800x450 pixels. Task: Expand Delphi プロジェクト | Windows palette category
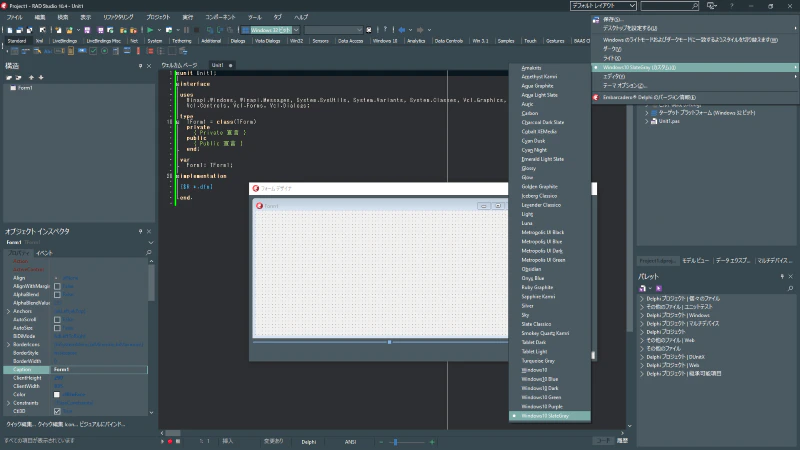click(642, 315)
